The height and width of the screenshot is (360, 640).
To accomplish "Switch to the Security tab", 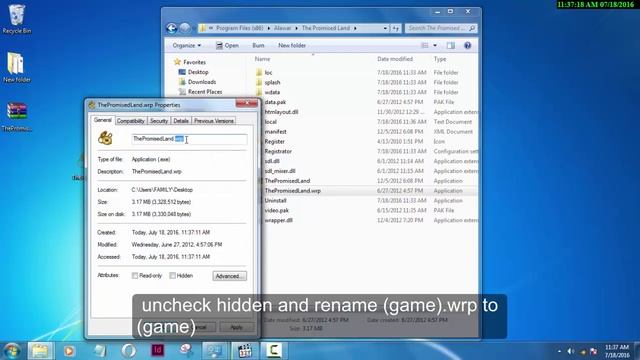I will coord(159,121).
